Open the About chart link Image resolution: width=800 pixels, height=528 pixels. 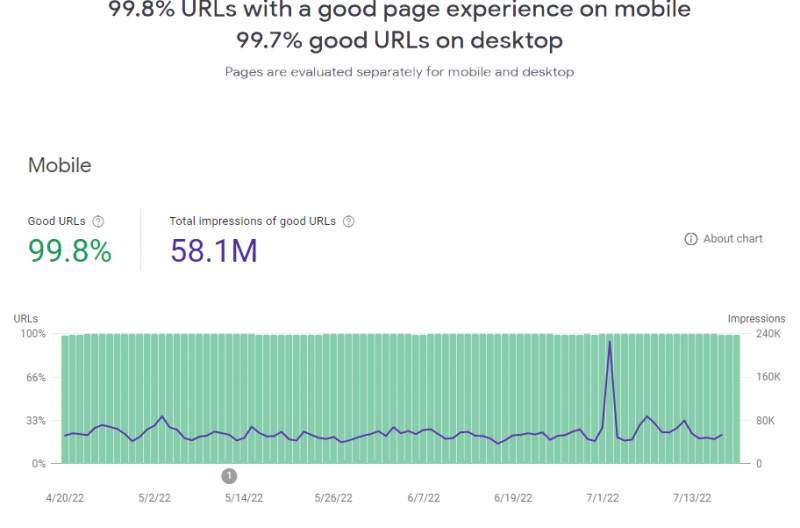click(x=732, y=239)
